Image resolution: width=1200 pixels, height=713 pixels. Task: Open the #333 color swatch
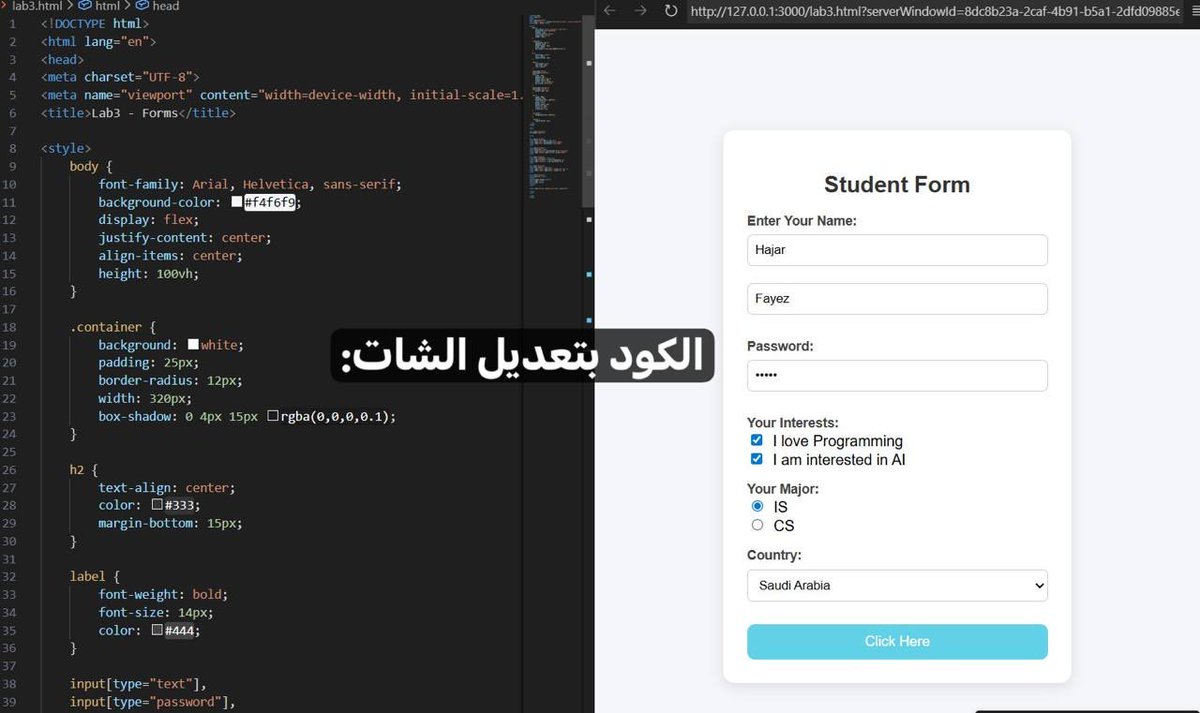coord(157,505)
